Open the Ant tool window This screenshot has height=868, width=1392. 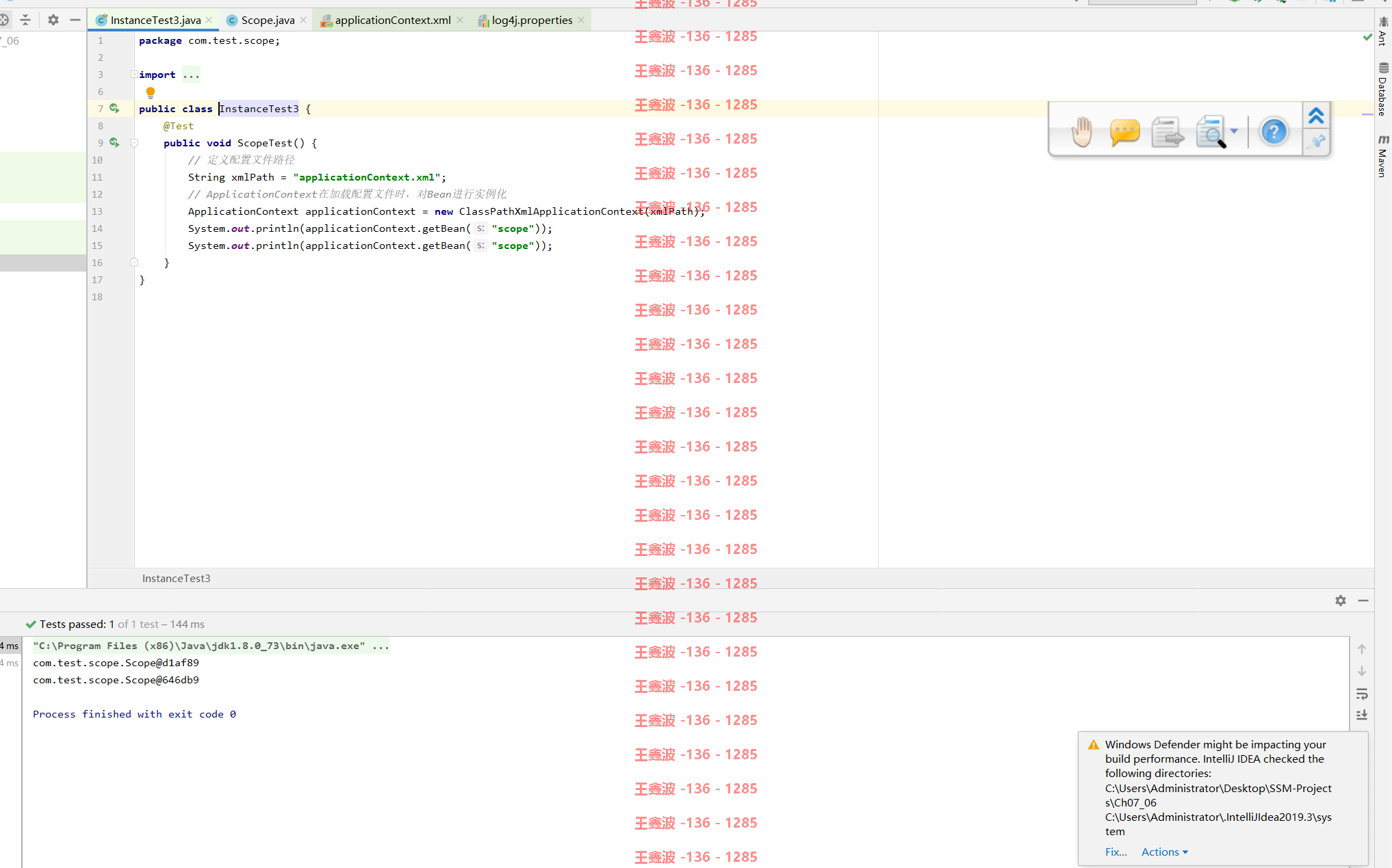1383,31
